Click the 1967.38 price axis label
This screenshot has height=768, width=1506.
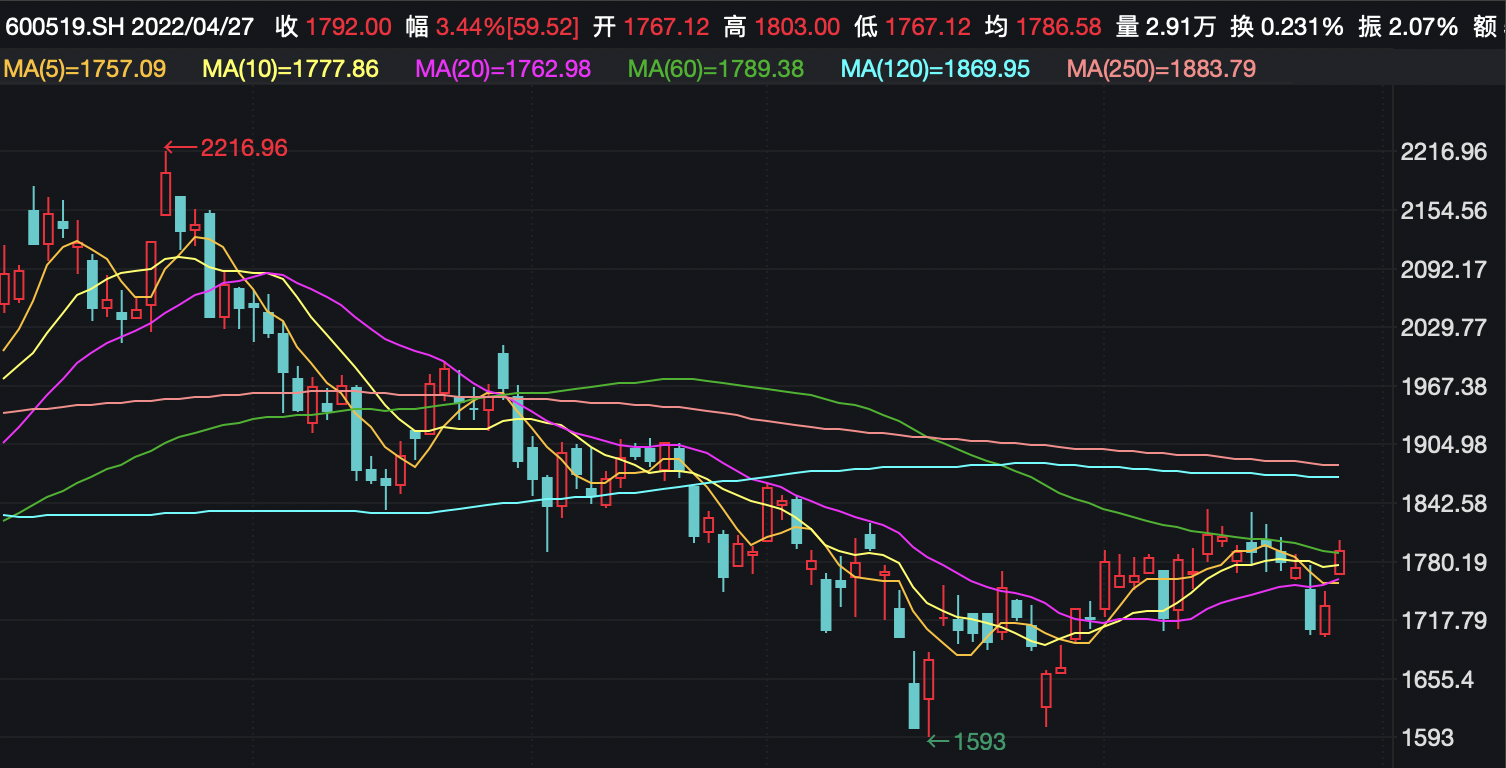[1446, 386]
